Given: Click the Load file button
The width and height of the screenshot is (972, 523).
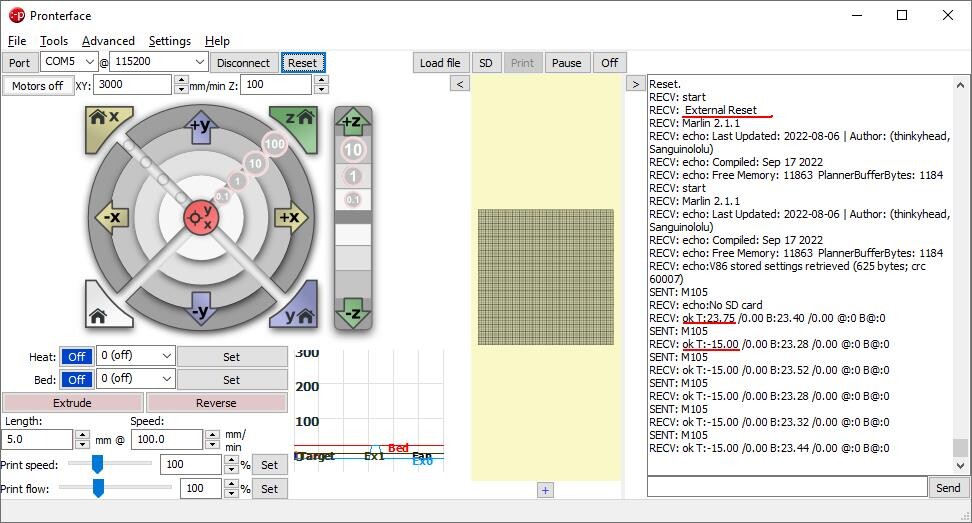Looking at the screenshot, I should coord(440,62).
